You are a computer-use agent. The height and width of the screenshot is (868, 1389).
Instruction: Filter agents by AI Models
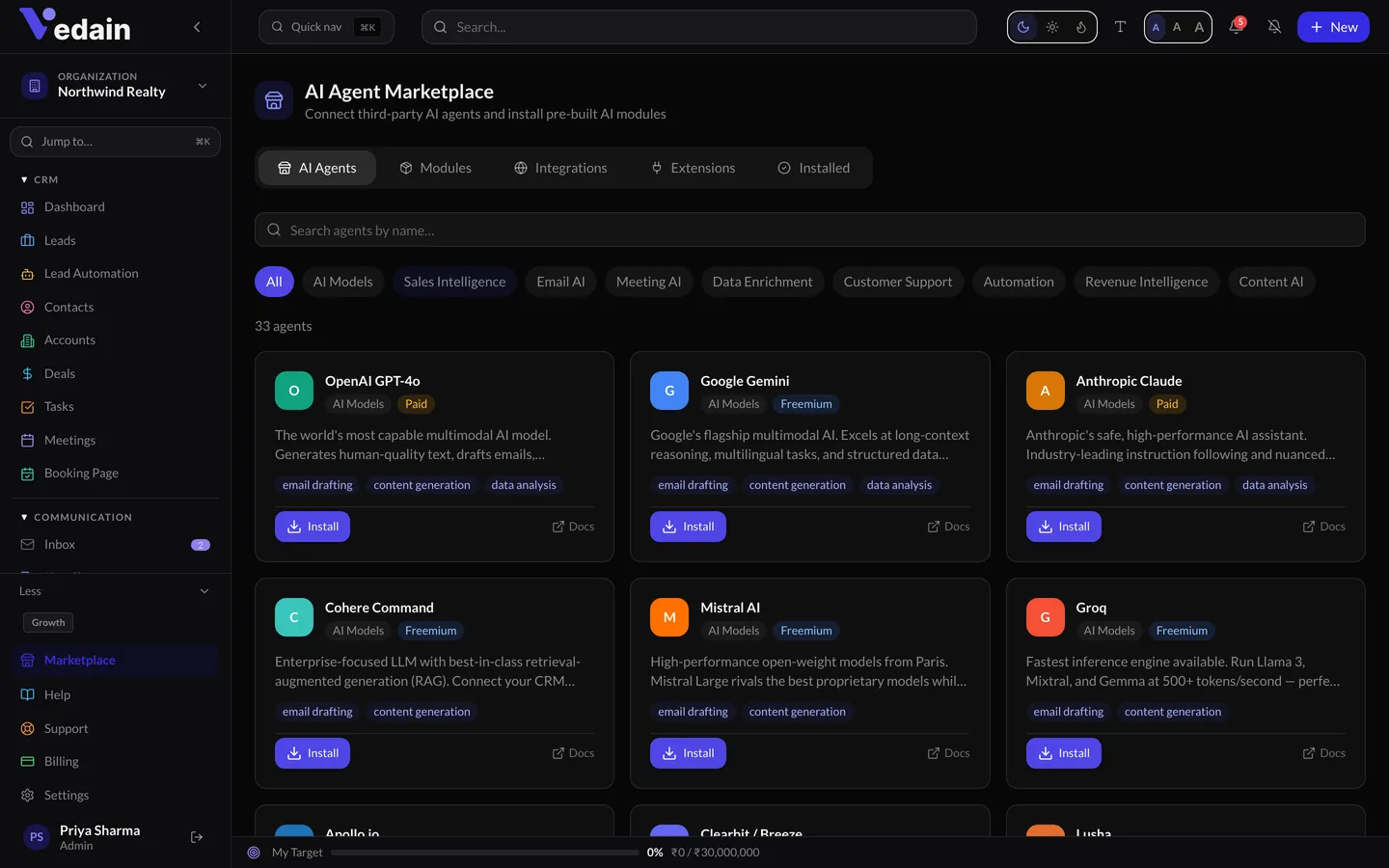pyautogui.click(x=342, y=282)
